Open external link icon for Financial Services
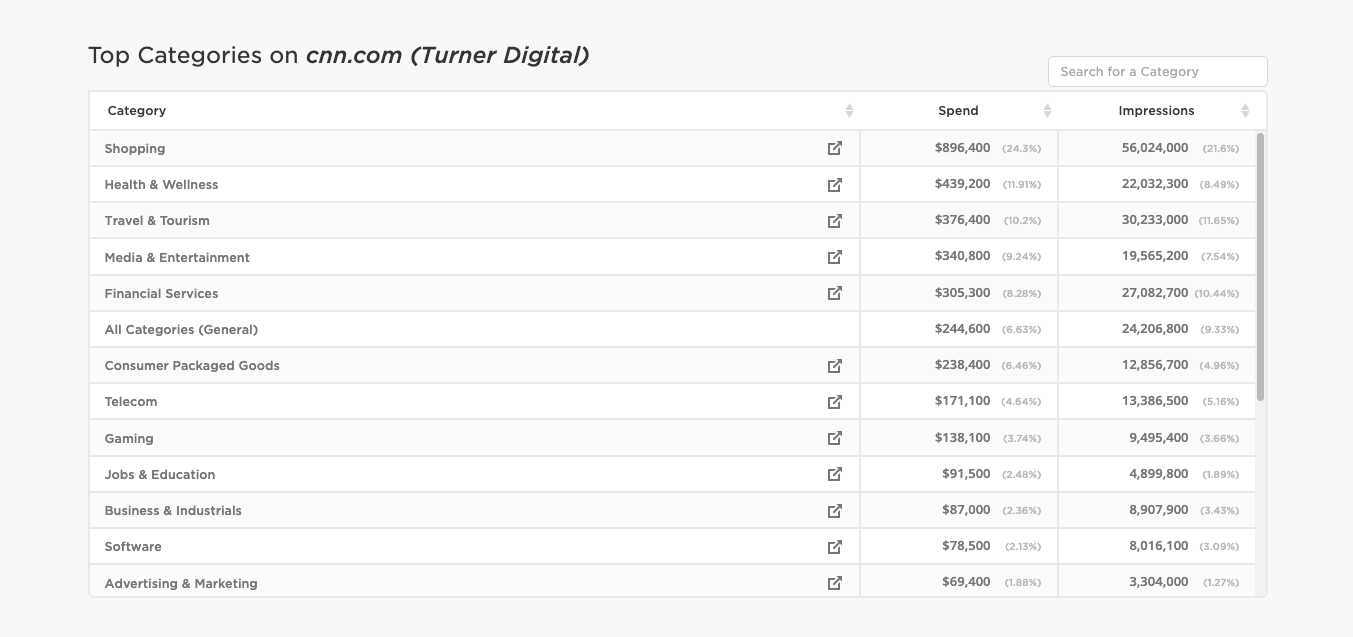 coord(835,293)
